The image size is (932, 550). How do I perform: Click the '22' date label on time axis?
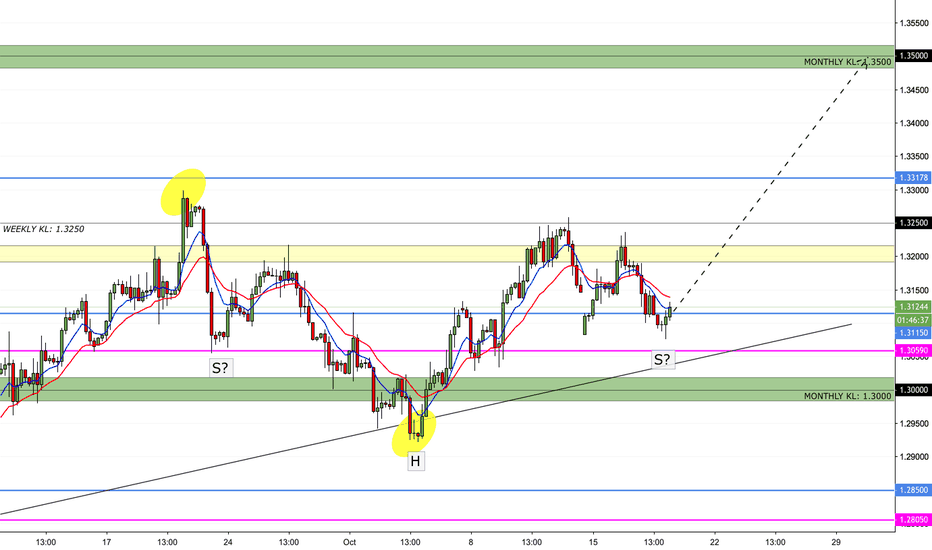[x=714, y=542]
